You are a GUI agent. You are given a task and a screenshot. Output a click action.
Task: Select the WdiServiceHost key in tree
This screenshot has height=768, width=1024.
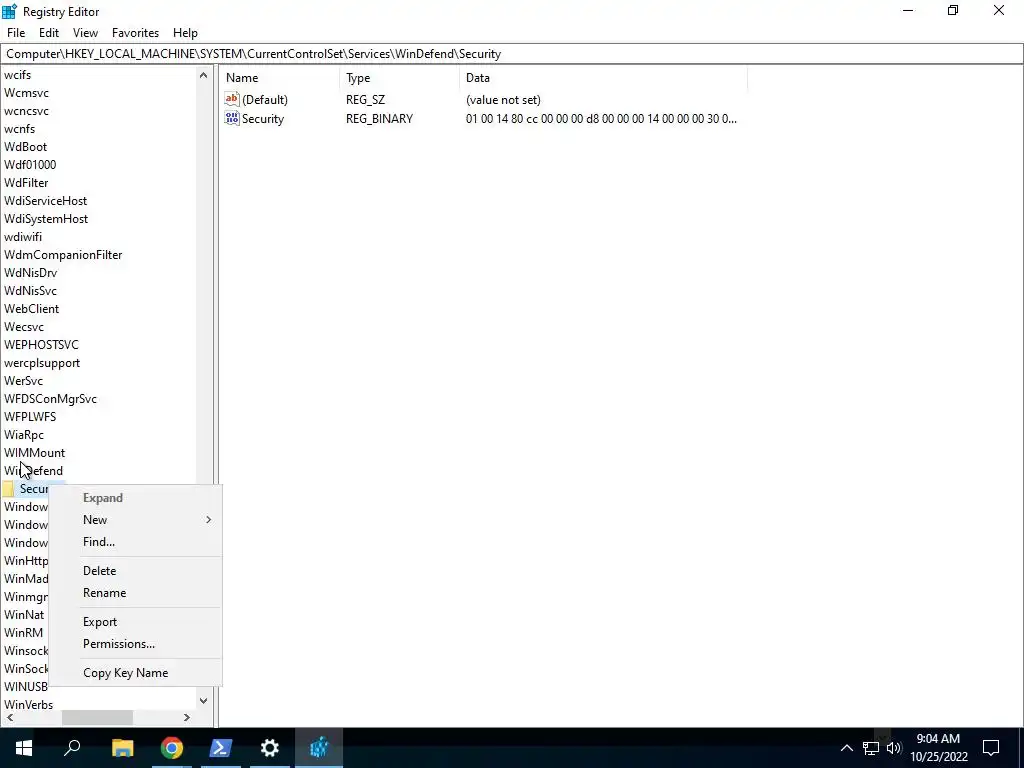click(45, 200)
